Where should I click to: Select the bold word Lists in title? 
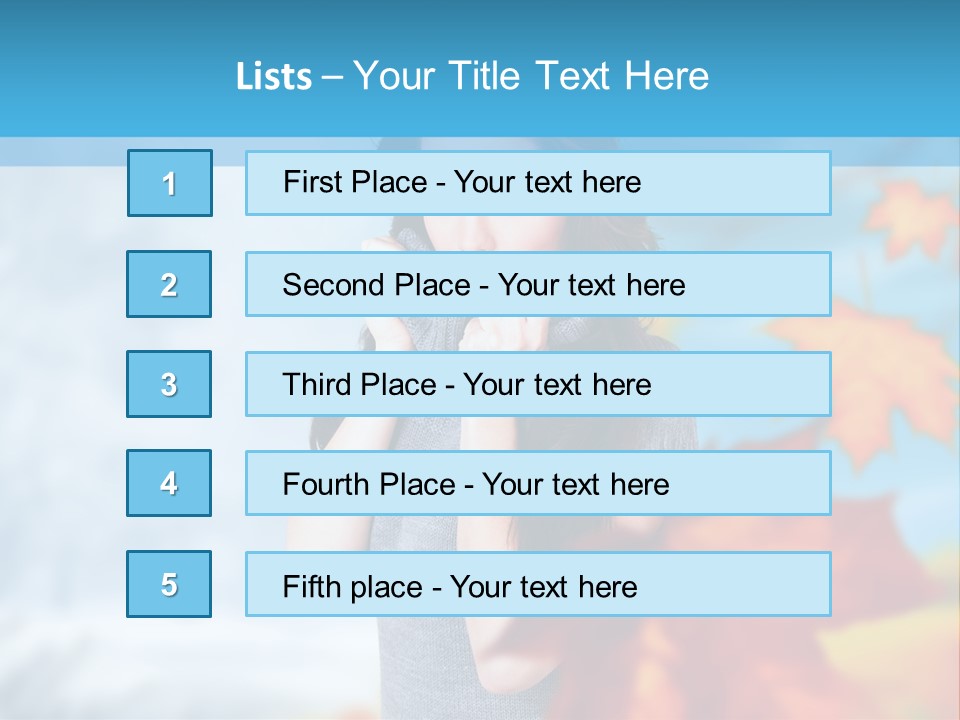click(274, 77)
